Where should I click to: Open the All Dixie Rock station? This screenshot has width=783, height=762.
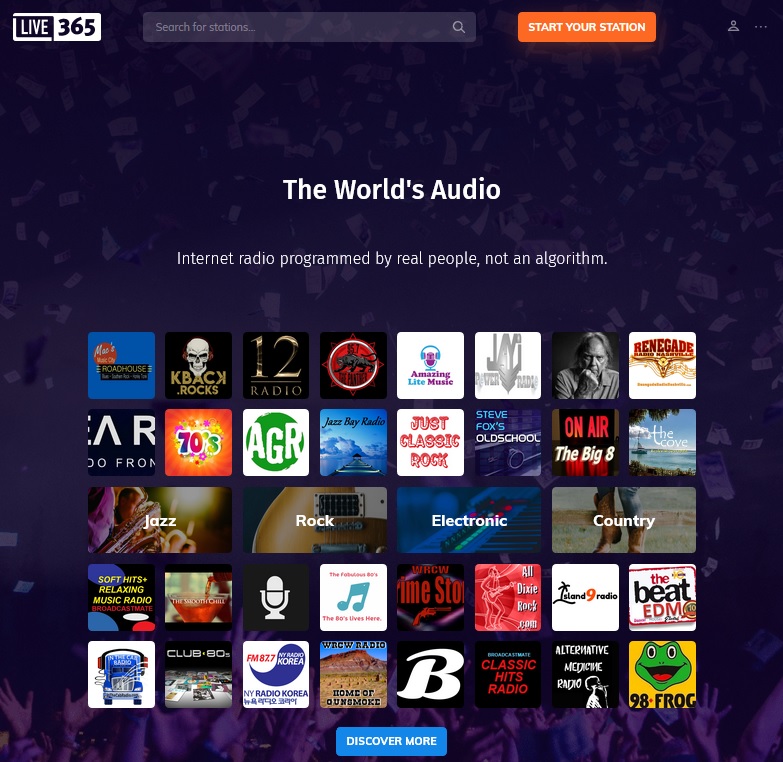pos(508,598)
